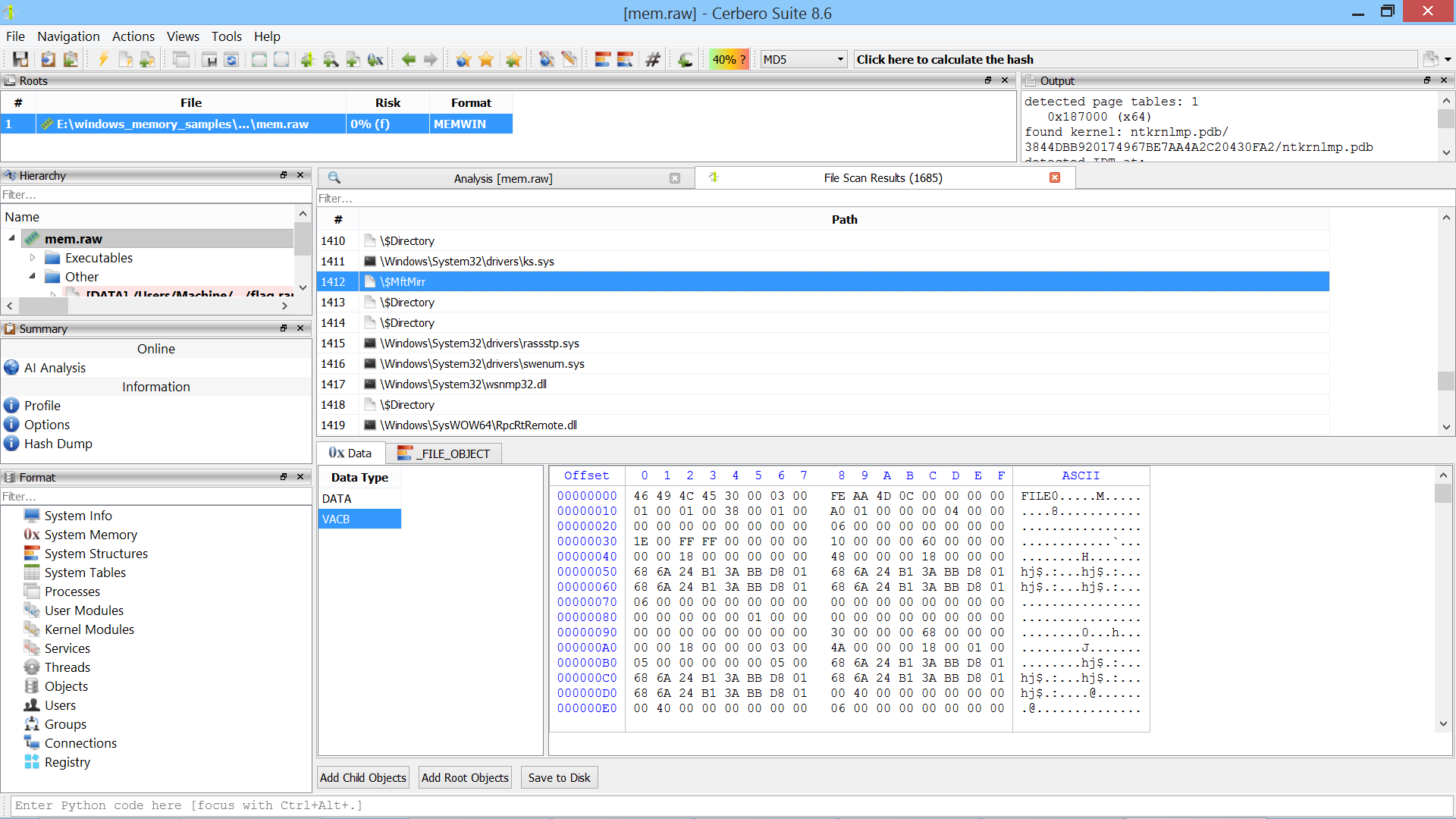Select System Memory format entry
The image size is (1456, 819).
[90, 535]
